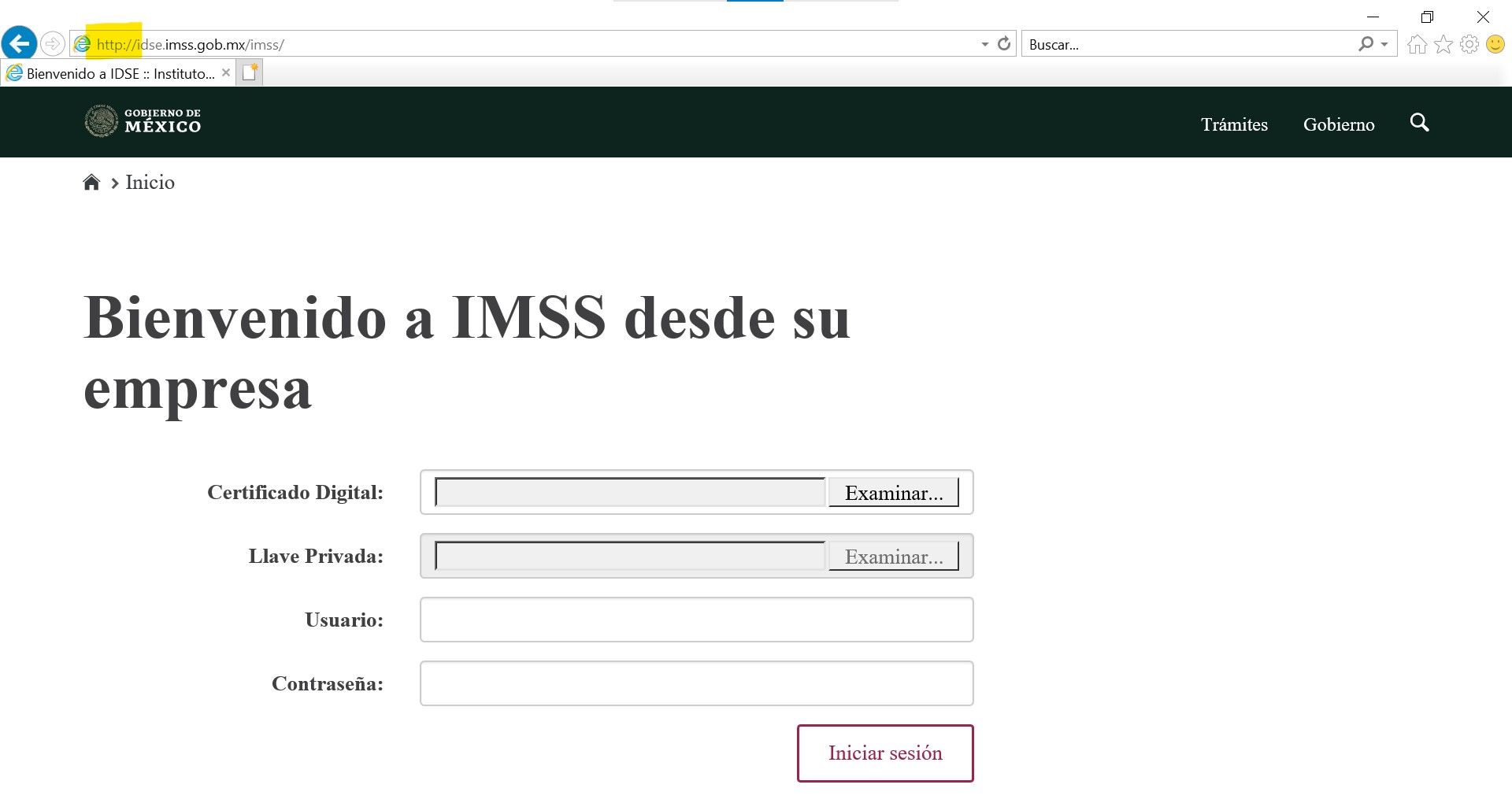1512x803 pixels.
Task: Restore down the browser window
Action: point(1427,17)
